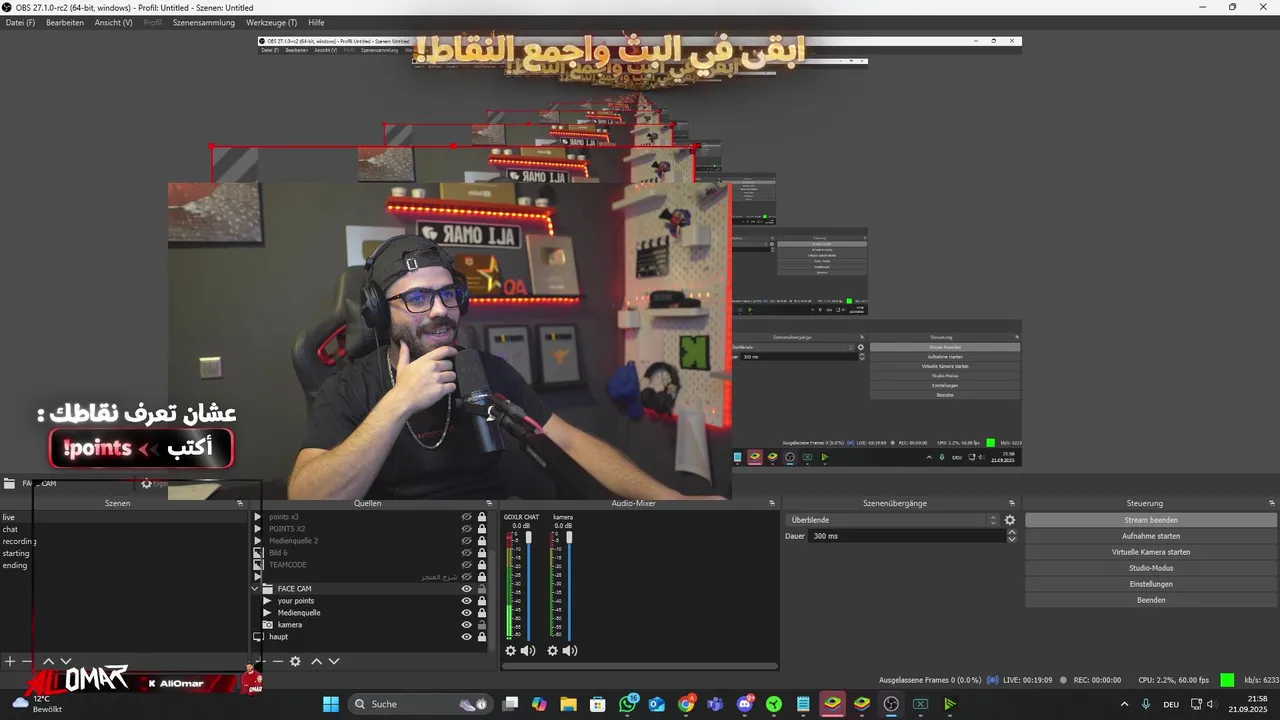Undock the Szenenübergänge panel via float icon
This screenshot has height=720, width=1280.
coord(1012,503)
